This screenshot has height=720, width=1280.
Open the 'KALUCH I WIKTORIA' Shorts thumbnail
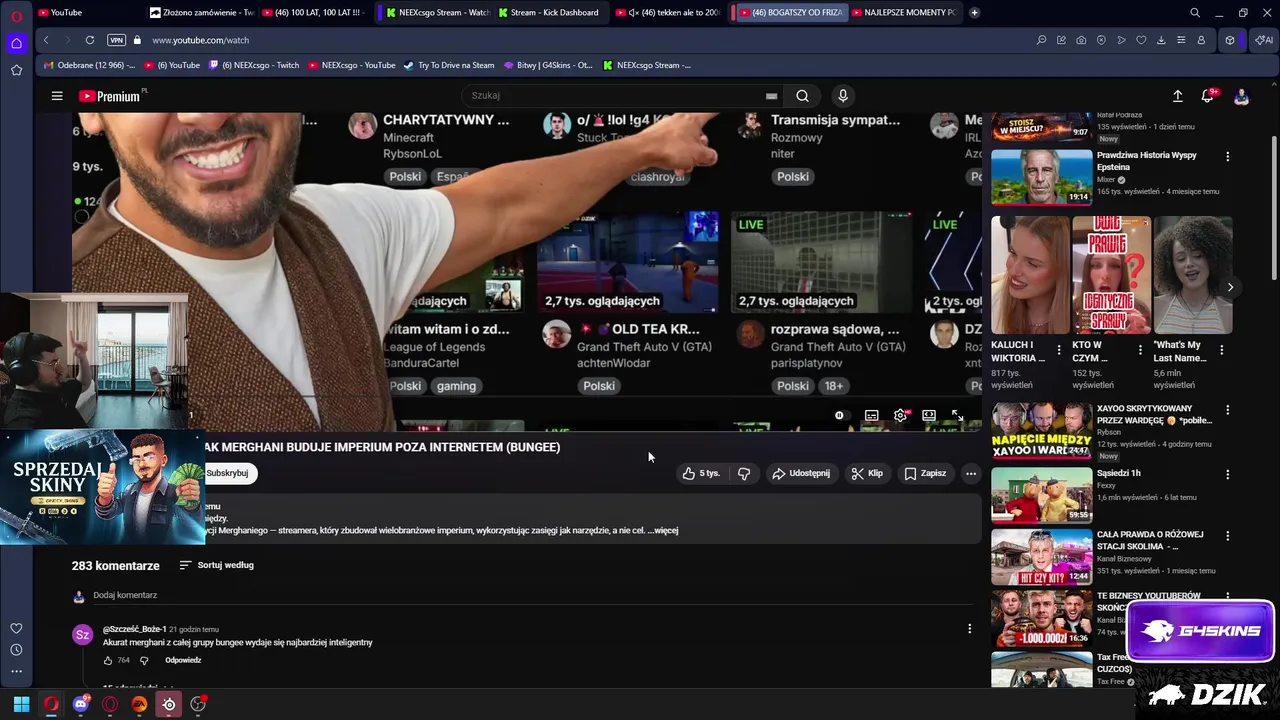(x=1030, y=275)
